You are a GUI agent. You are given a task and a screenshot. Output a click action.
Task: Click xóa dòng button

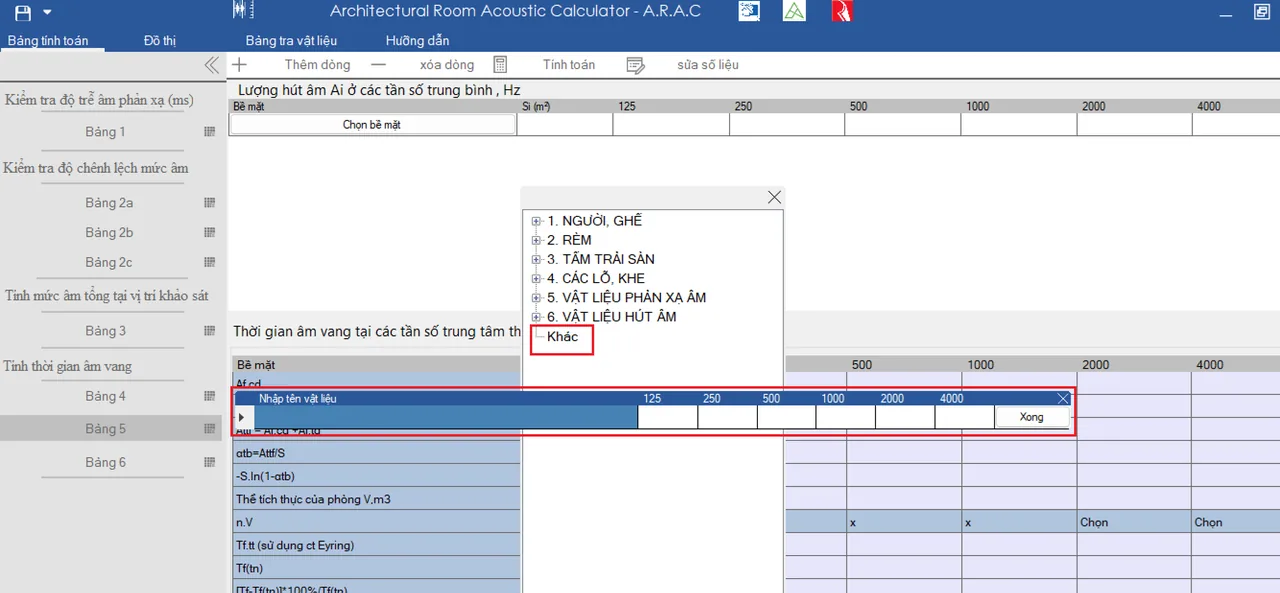point(447,65)
